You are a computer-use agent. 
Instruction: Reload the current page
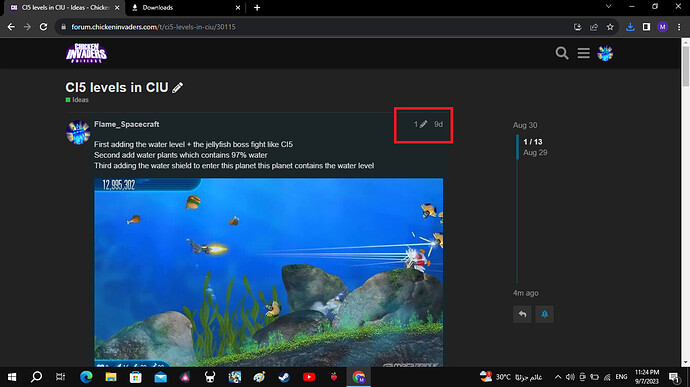[x=43, y=27]
